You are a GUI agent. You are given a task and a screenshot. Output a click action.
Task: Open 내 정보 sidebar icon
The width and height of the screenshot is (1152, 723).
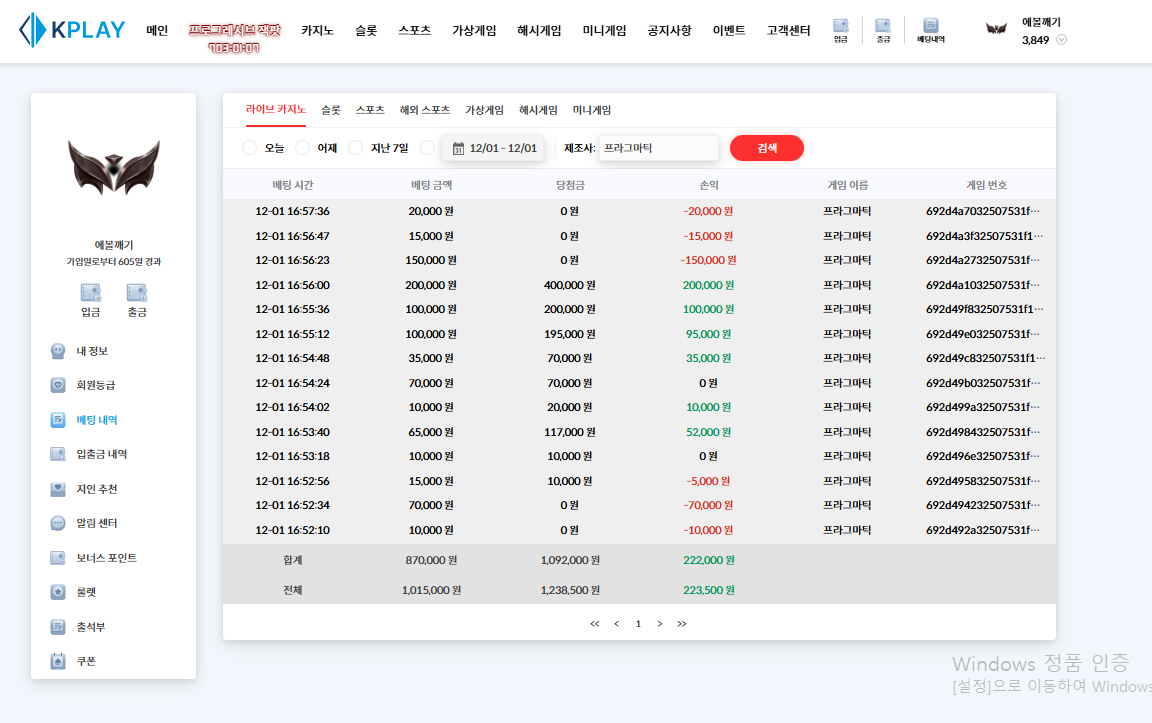(59, 351)
